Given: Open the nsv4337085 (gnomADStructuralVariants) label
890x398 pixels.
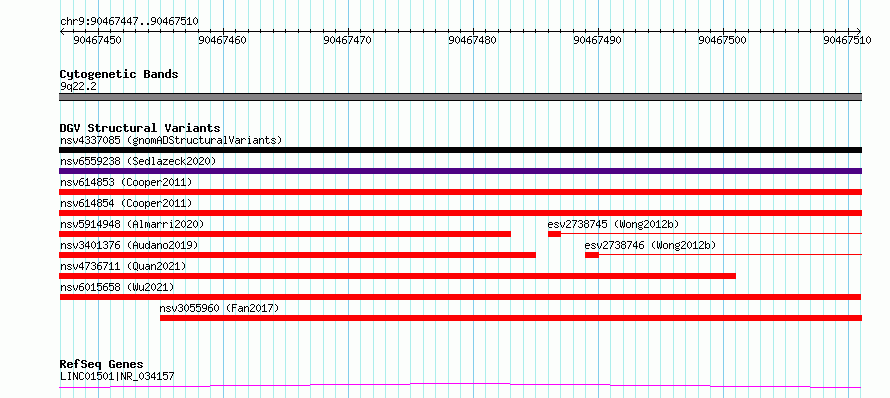Looking at the screenshot, I should point(171,140).
